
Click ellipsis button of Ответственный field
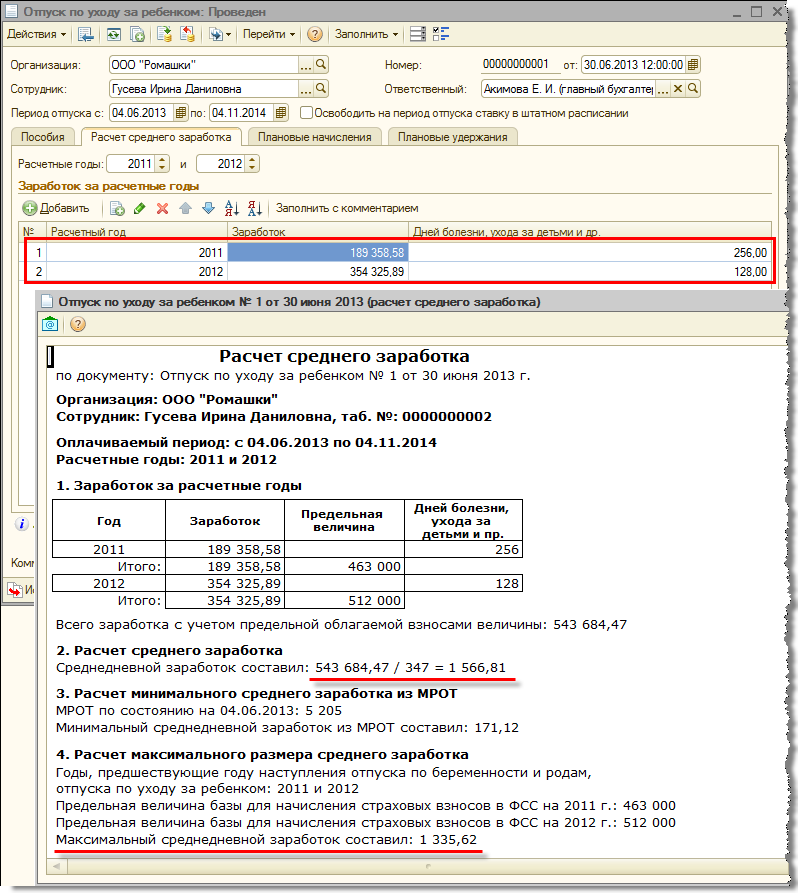pos(662,89)
